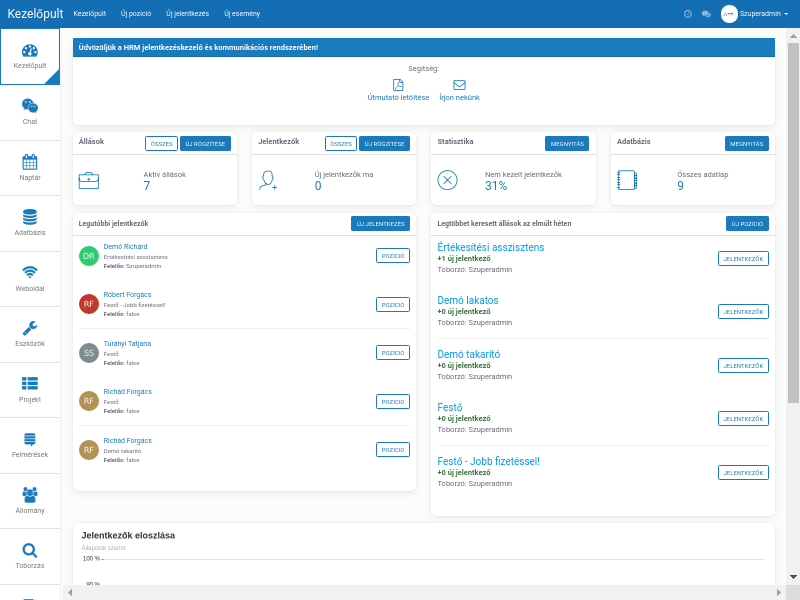Open the Útmutató letöltése link
The image size is (800, 600).
(x=398, y=97)
